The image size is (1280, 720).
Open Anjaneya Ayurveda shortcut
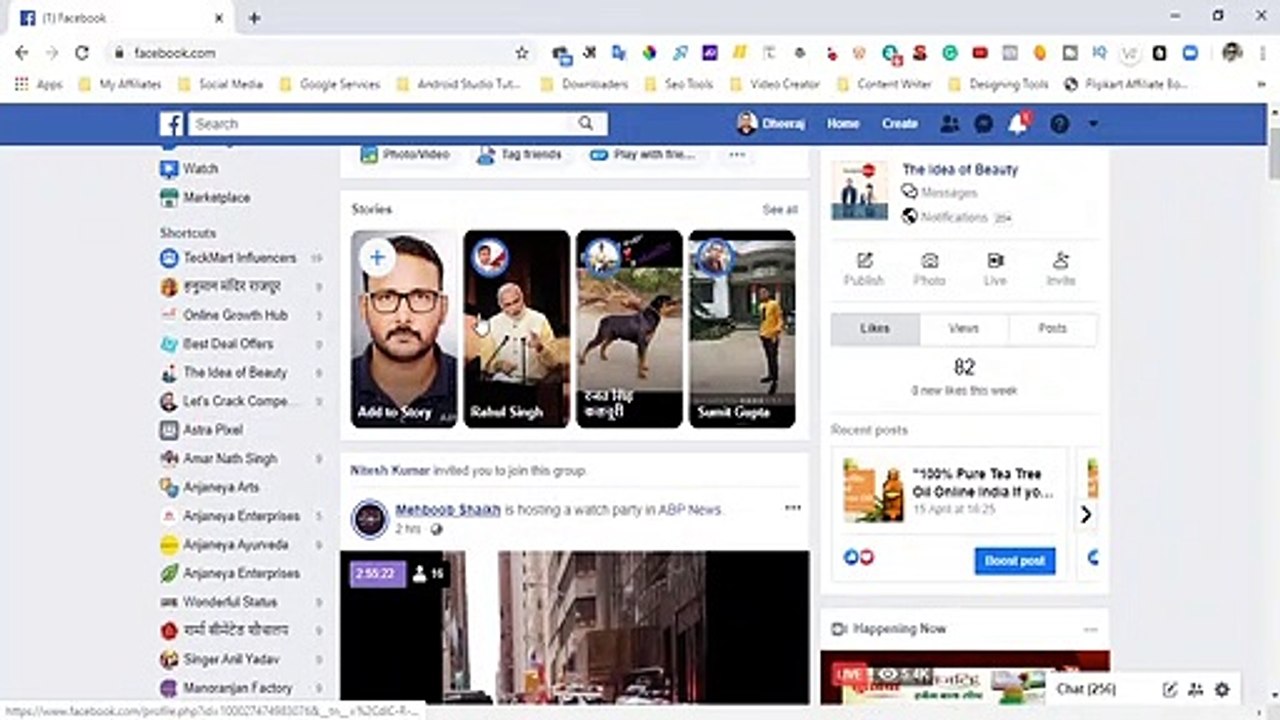[x=235, y=545]
